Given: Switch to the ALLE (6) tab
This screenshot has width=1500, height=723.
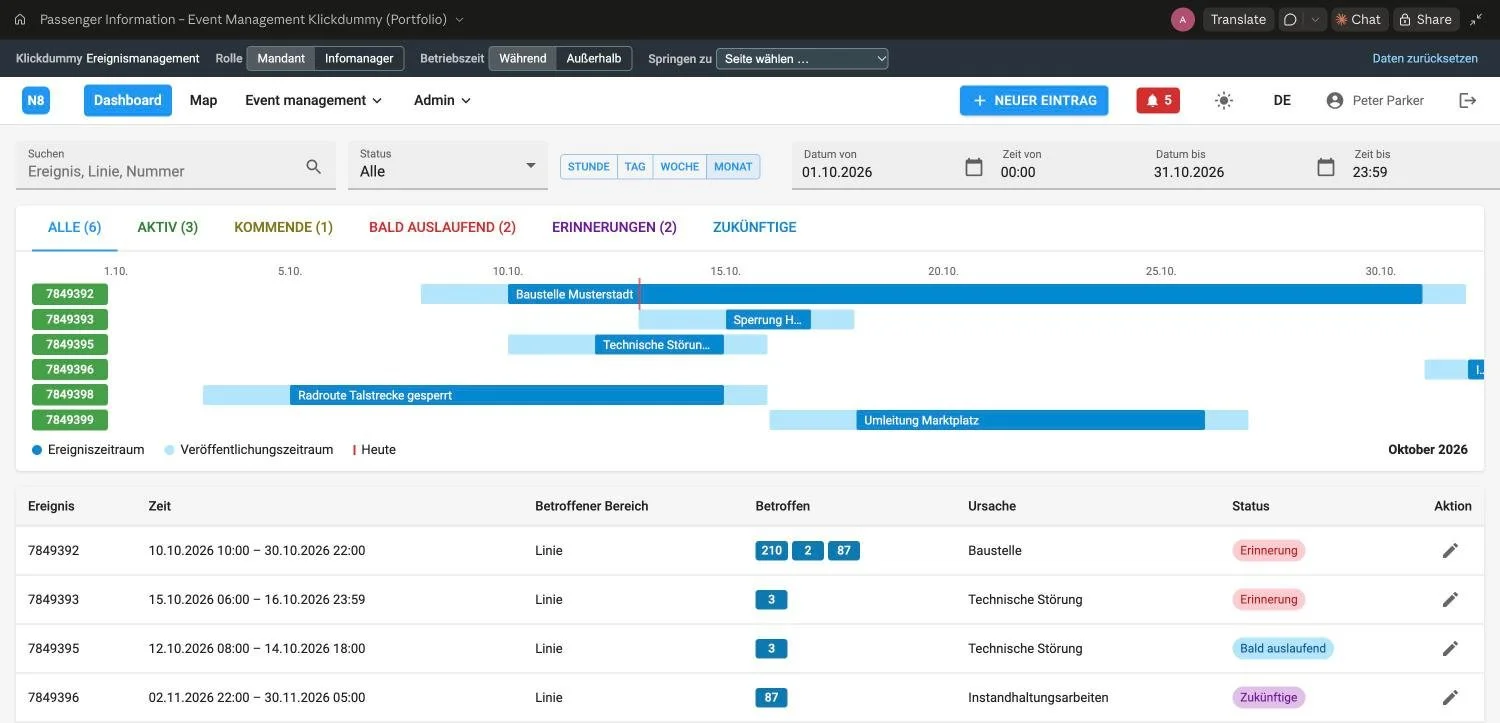Looking at the screenshot, I should point(75,227).
